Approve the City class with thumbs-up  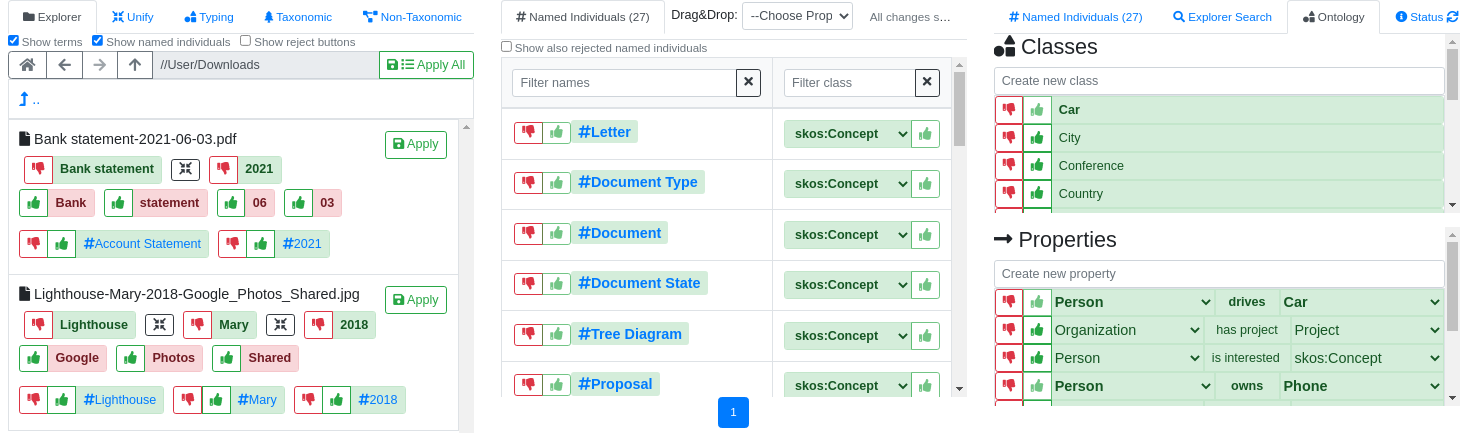click(x=1037, y=138)
